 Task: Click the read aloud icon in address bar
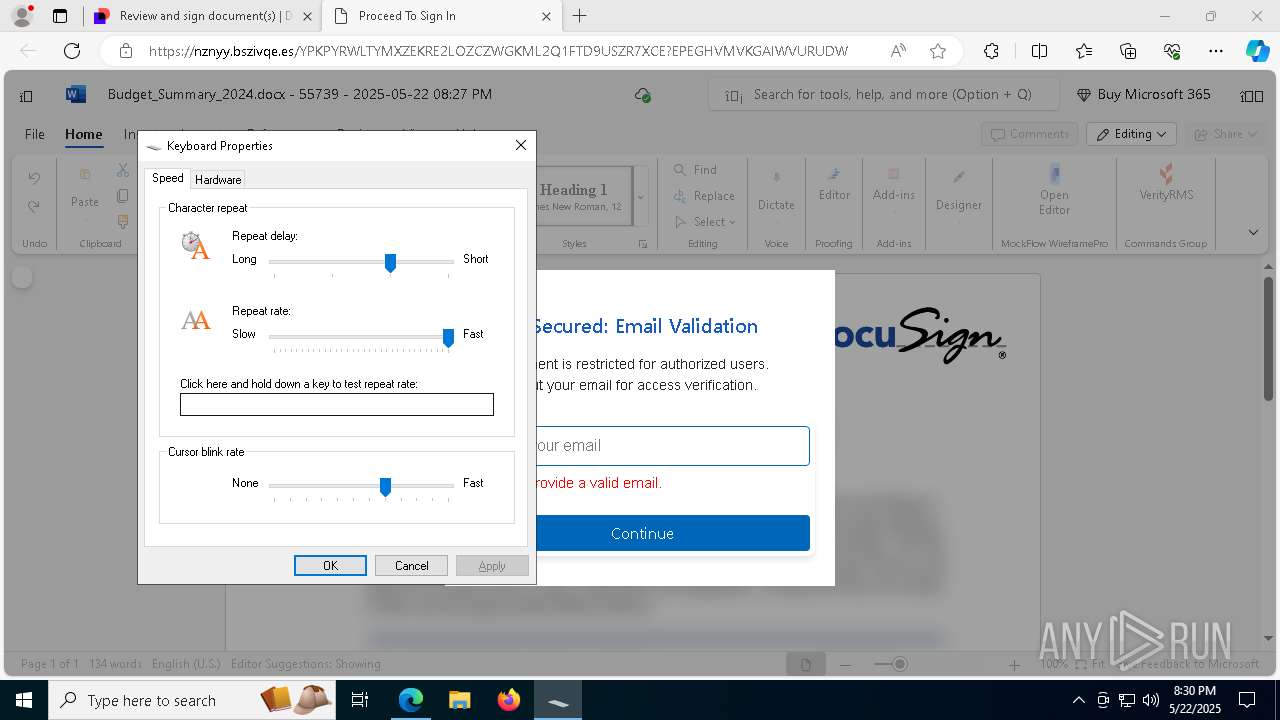pyautogui.click(x=898, y=51)
